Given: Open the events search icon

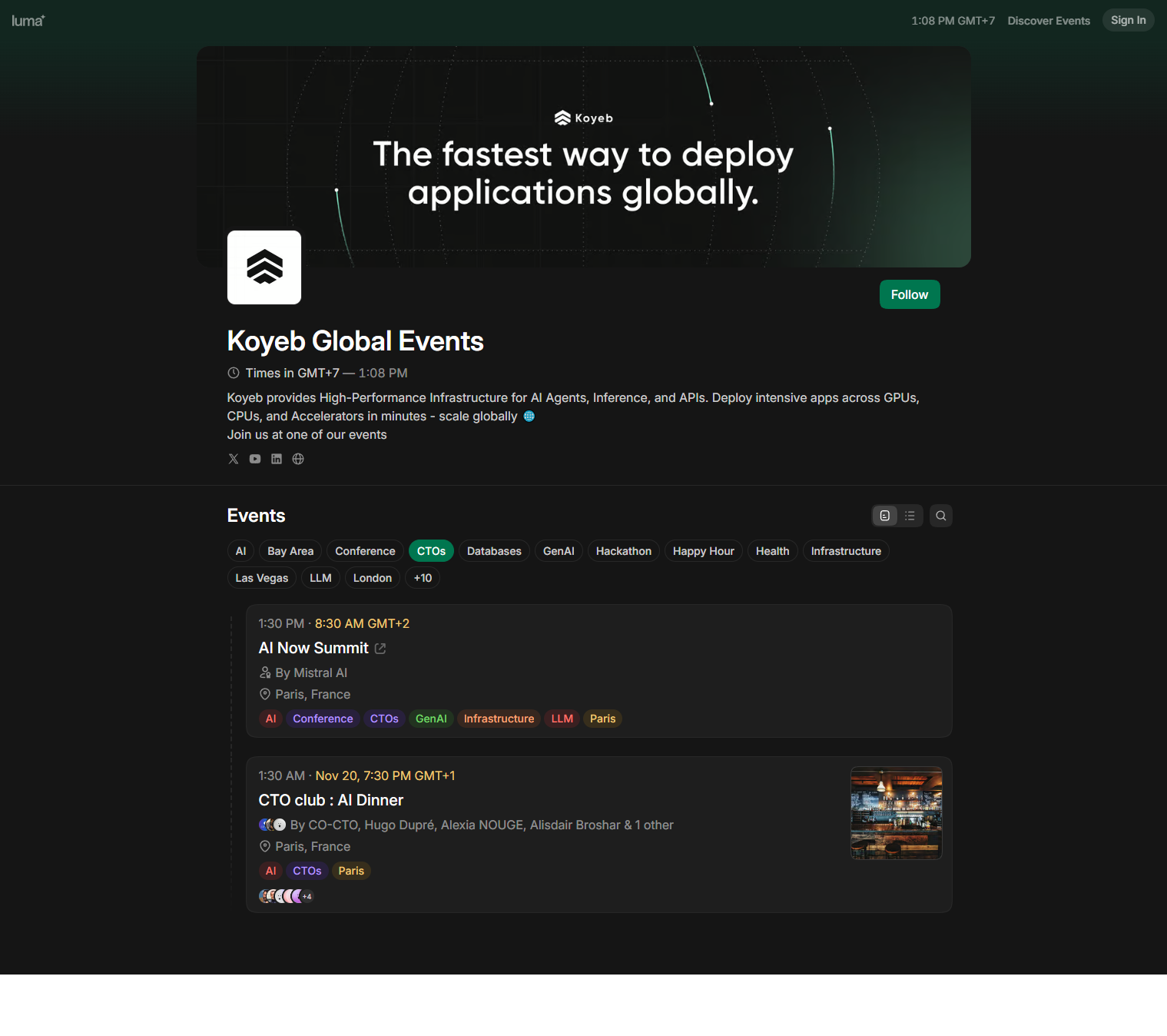Looking at the screenshot, I should pos(941,516).
